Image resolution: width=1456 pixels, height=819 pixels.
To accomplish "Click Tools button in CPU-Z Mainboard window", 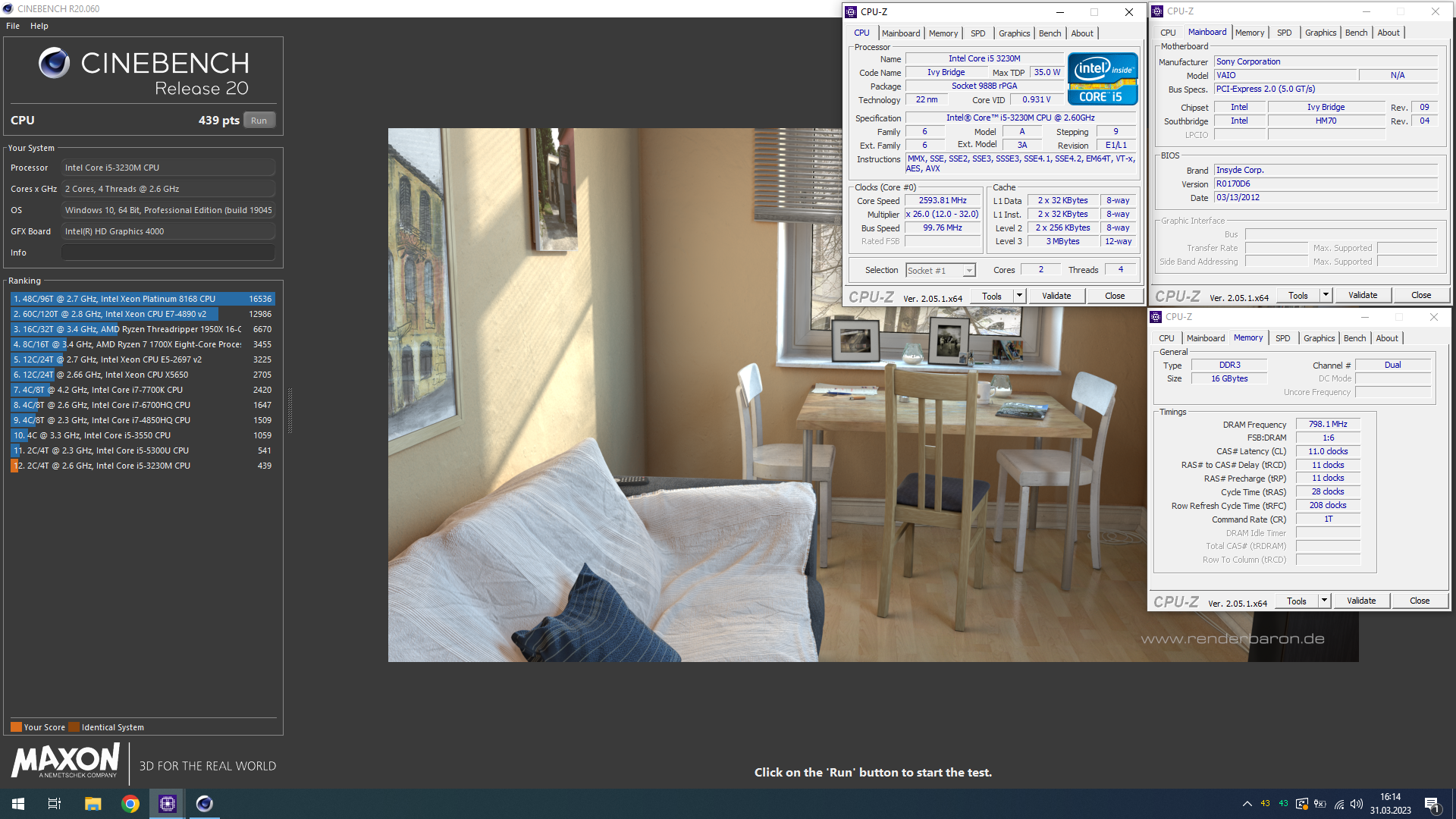I will point(1298,296).
